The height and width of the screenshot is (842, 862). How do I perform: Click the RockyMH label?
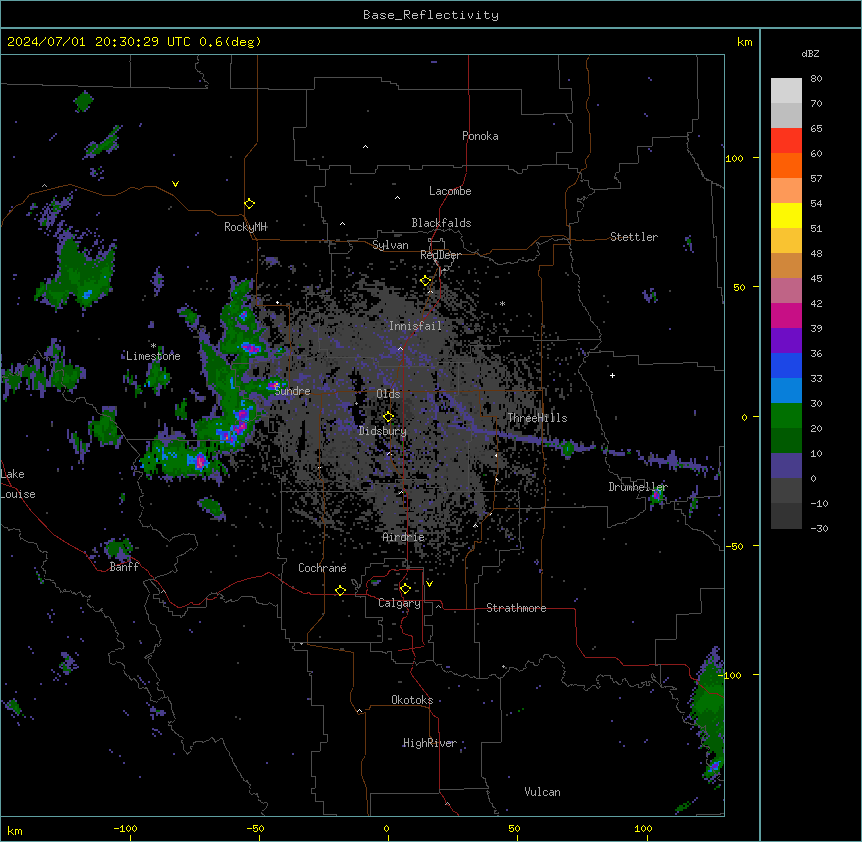pyautogui.click(x=245, y=227)
